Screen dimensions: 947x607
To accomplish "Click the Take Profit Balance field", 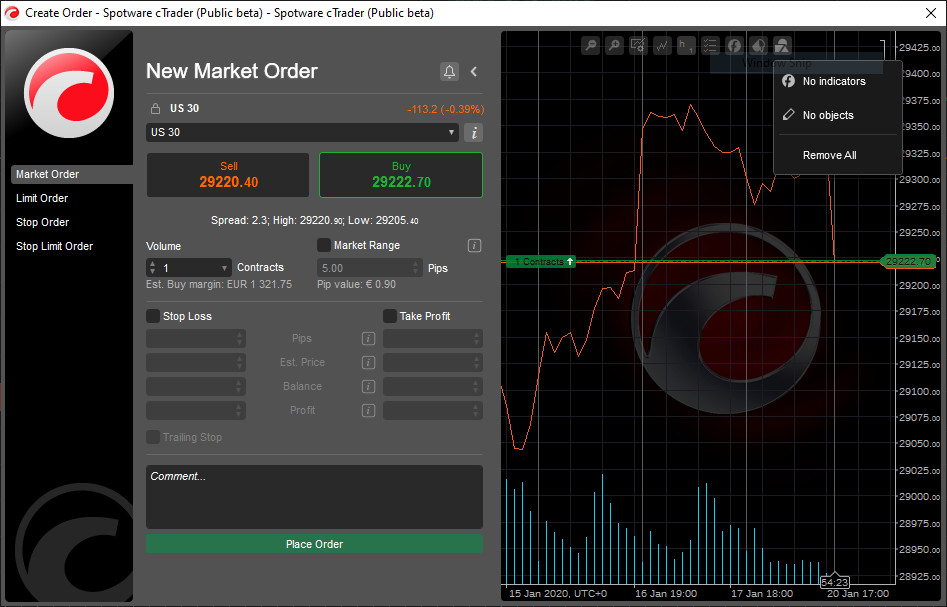I will click(432, 387).
